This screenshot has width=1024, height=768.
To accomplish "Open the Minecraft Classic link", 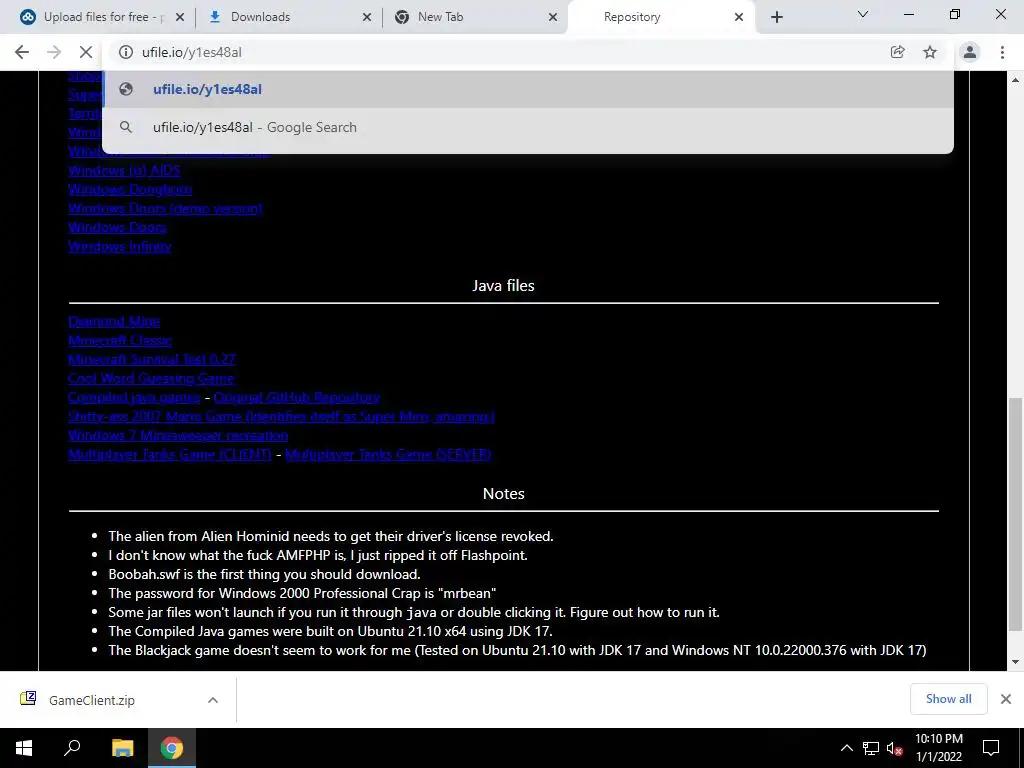I will (120, 340).
